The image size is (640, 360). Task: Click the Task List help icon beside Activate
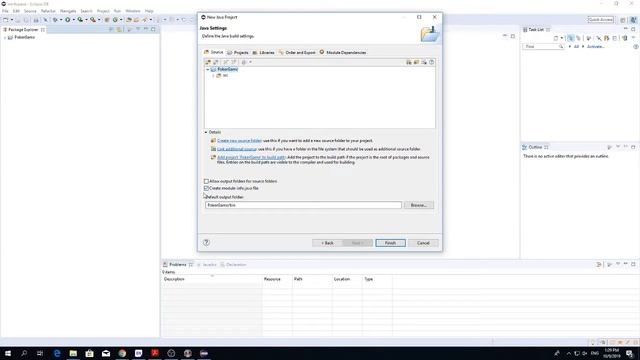tap(636, 47)
